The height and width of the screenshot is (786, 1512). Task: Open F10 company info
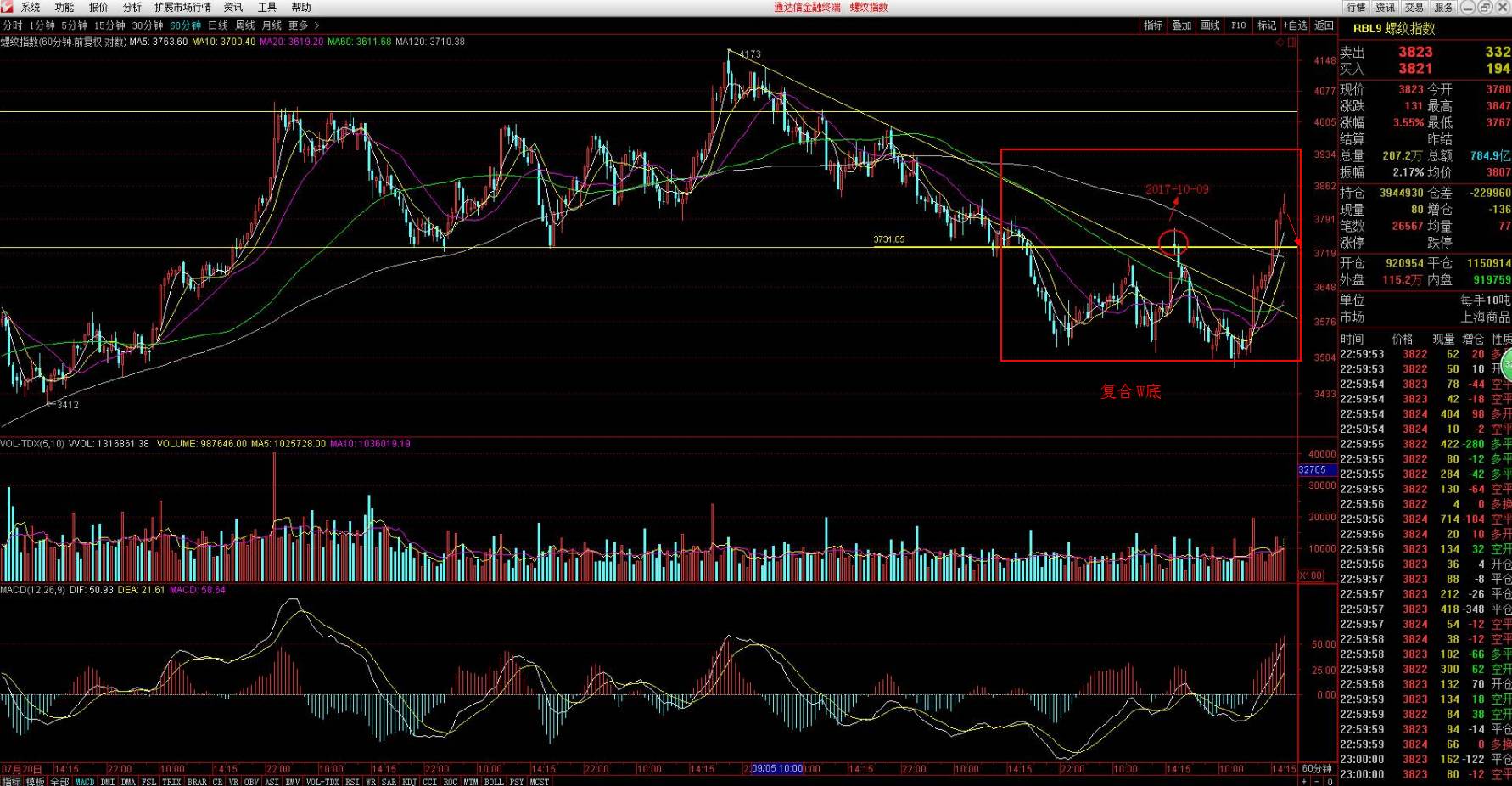tap(1239, 25)
